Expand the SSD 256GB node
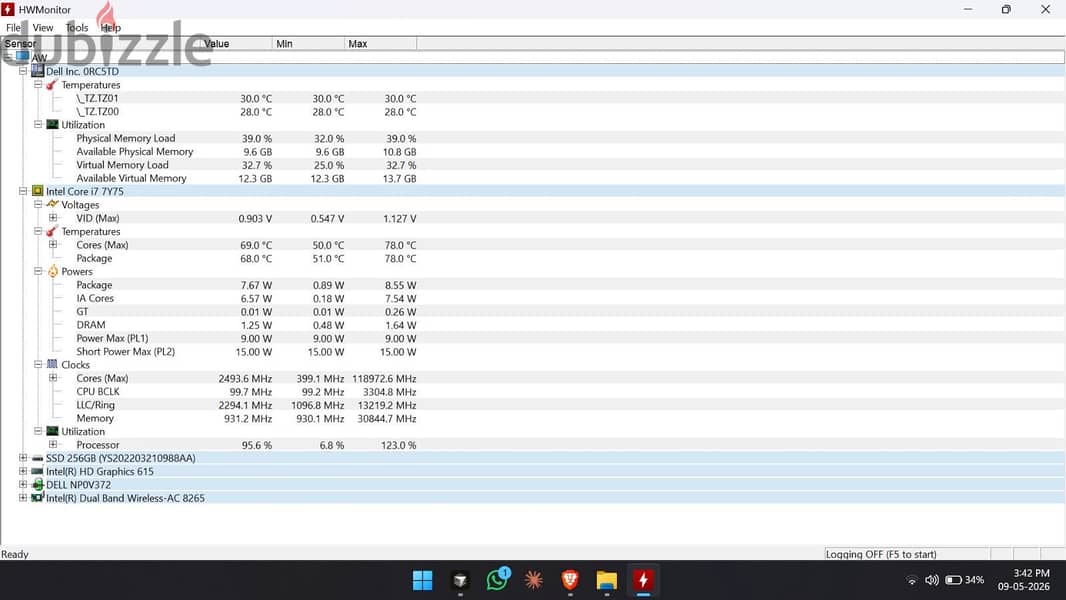Image resolution: width=1066 pixels, height=600 pixels. [x=23, y=457]
